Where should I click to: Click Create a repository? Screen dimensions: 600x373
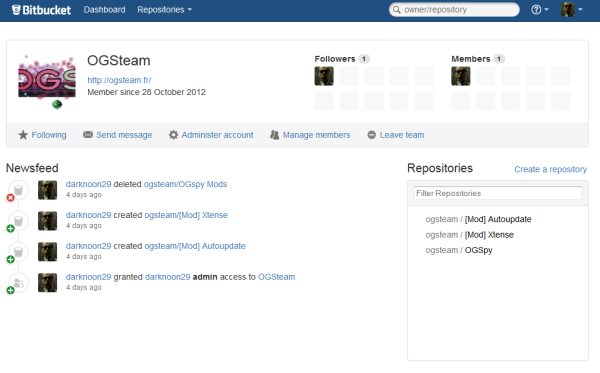tap(550, 169)
